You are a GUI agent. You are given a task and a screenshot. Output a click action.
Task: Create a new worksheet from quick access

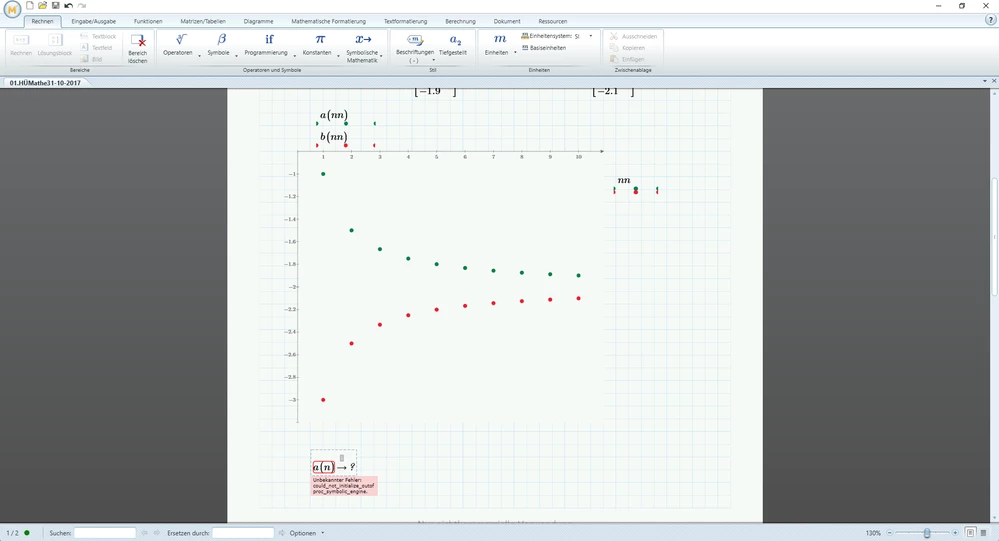[x=29, y=6]
